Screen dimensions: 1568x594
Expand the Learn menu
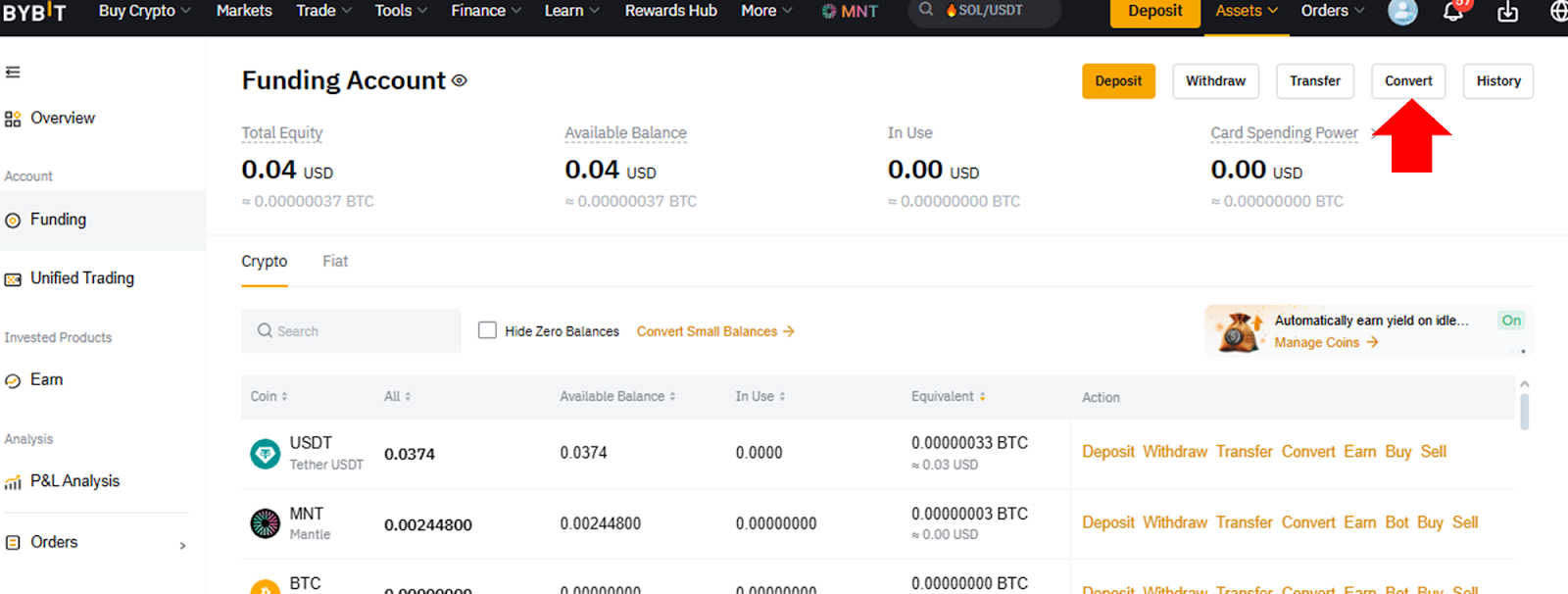(572, 11)
